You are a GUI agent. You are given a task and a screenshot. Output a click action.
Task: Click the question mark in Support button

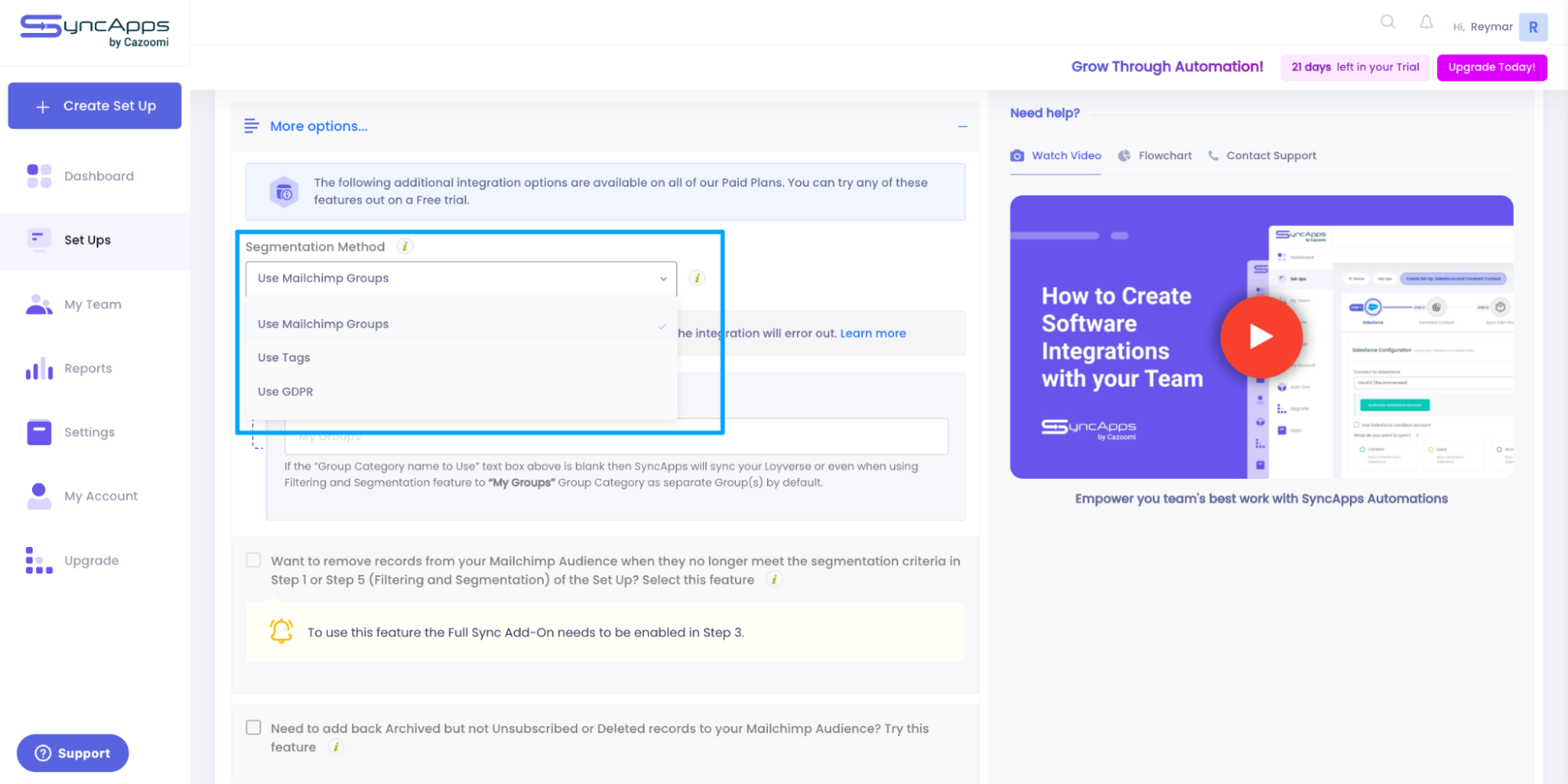[x=43, y=753]
